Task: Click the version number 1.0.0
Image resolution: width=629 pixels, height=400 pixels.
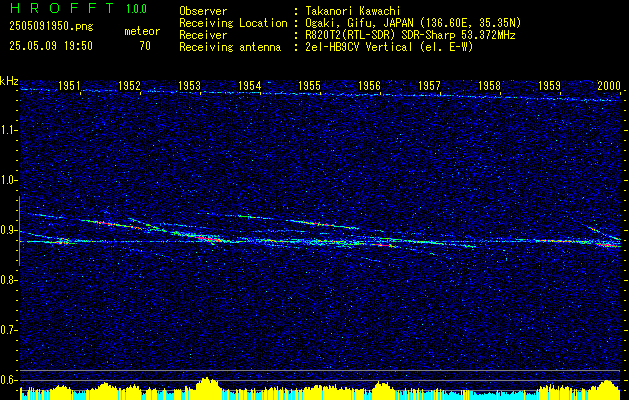Action: [x=136, y=9]
